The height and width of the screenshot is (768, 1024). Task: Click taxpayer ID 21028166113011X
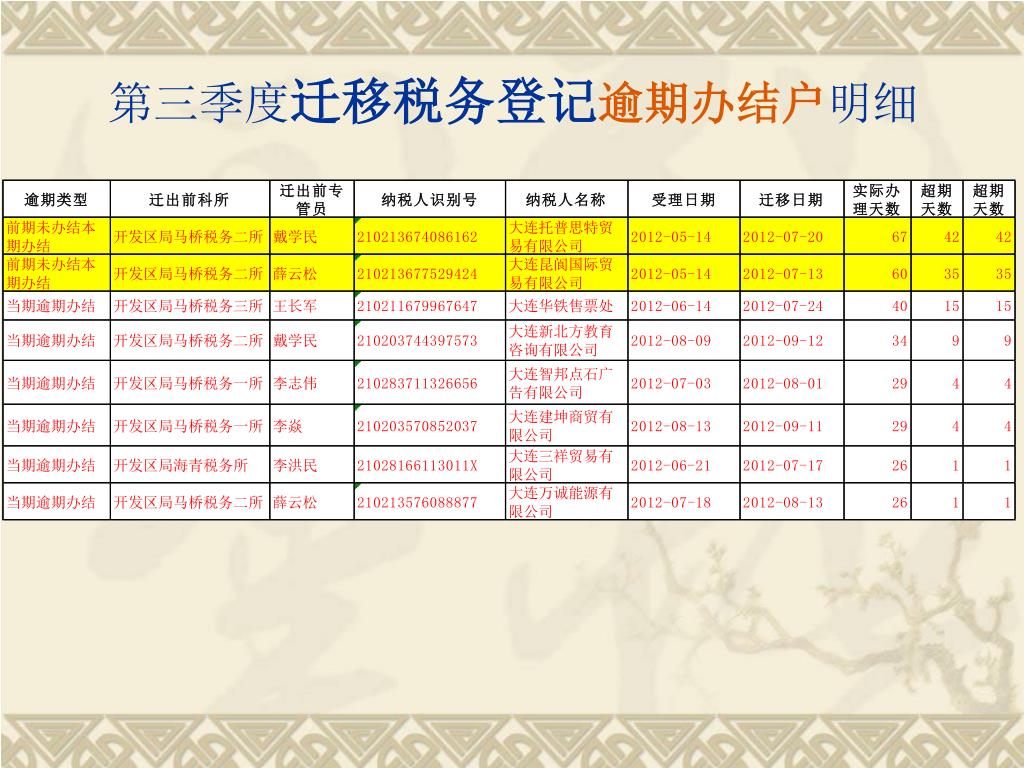[417, 466]
